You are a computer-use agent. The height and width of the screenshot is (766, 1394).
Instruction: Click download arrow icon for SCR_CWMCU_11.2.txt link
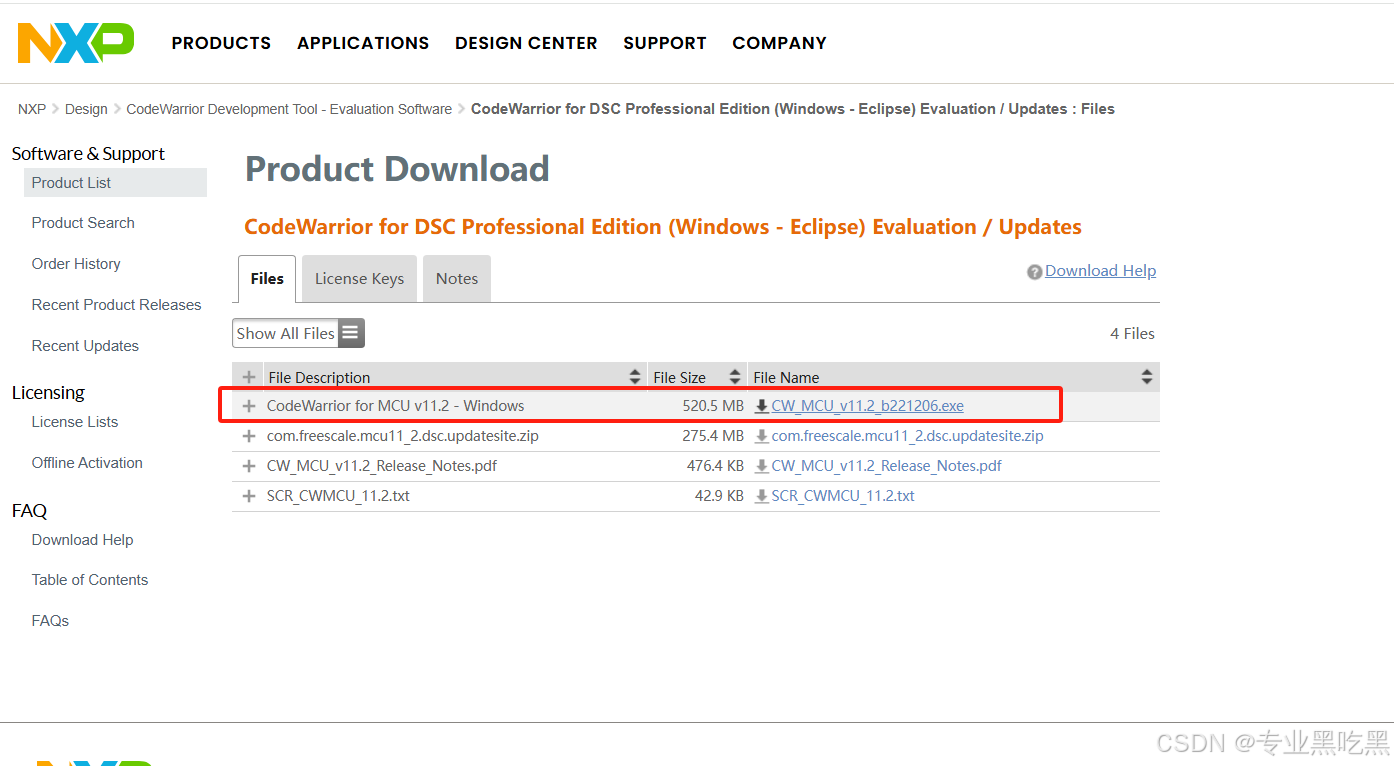(x=762, y=496)
